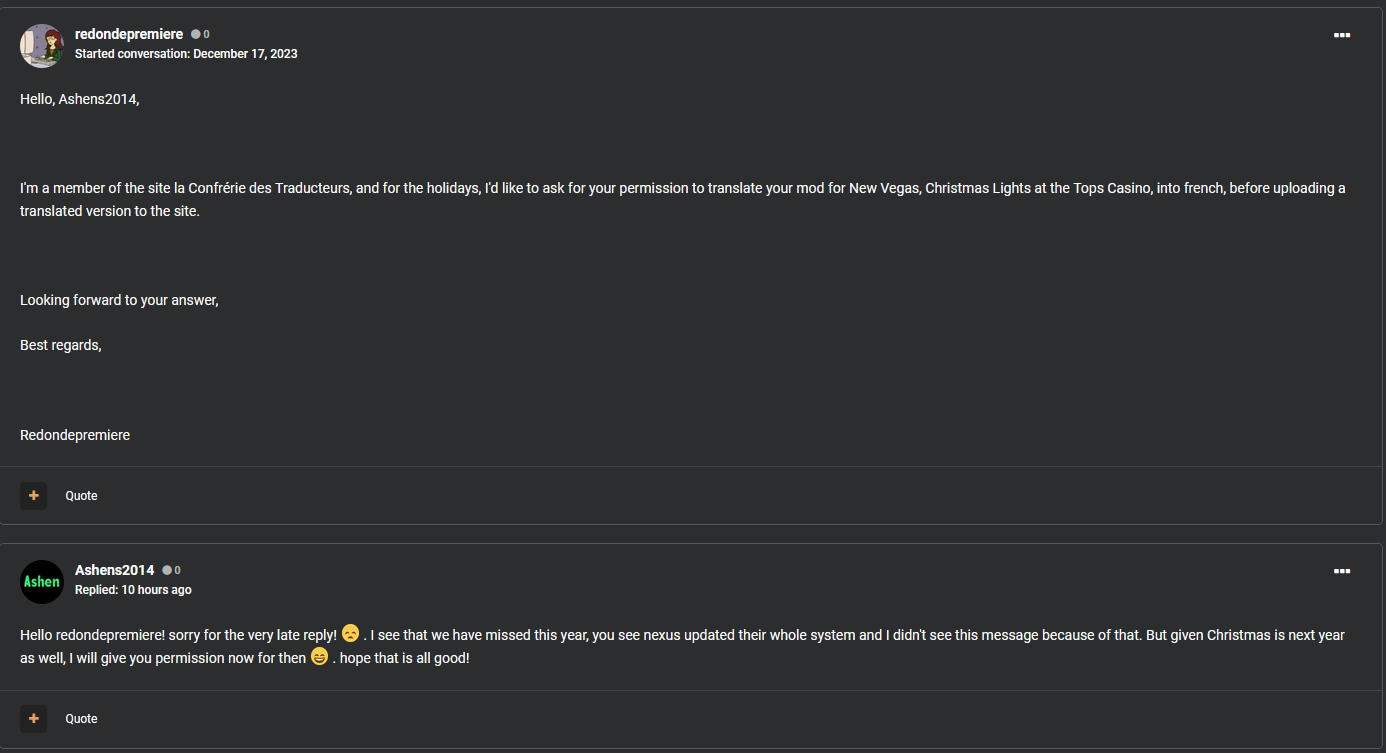The image size is (1386, 753).
Task: Click the December 17, 2023 start date
Action: click(x=245, y=54)
